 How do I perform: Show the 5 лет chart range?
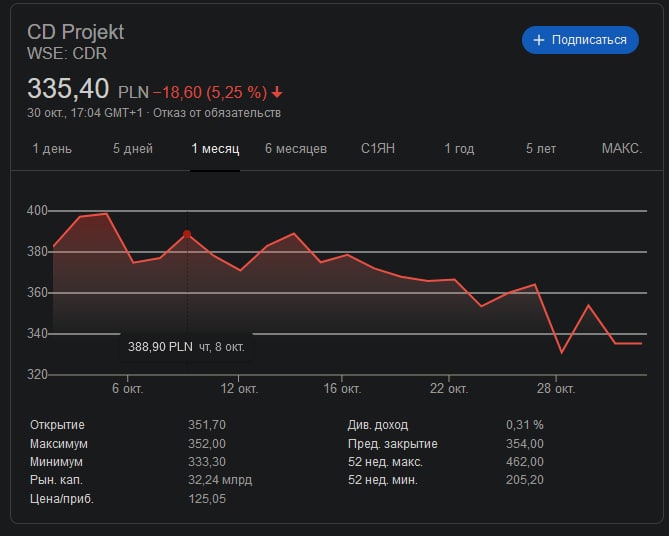click(x=541, y=149)
